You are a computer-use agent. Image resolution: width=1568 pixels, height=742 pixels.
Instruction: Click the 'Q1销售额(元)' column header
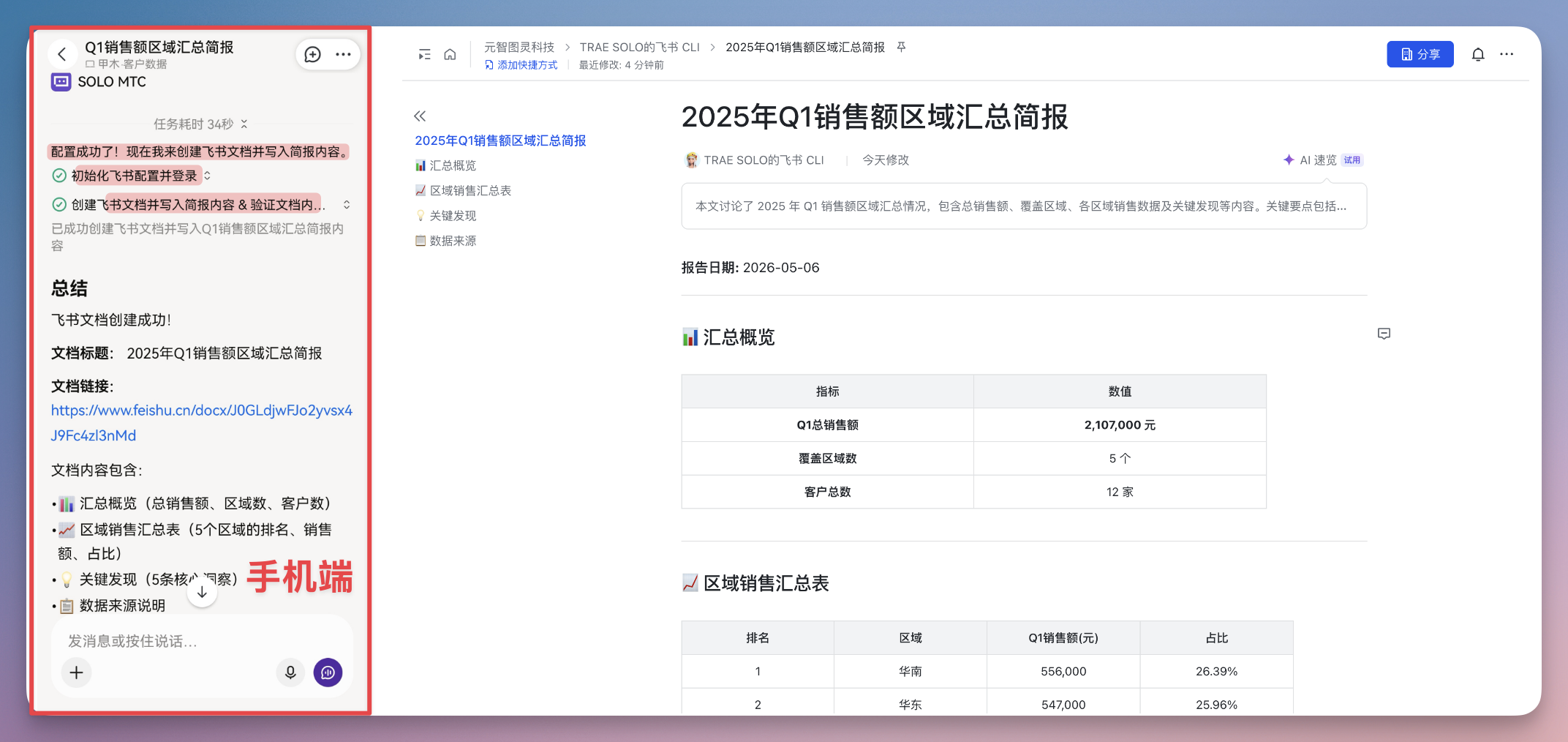[x=1063, y=638]
